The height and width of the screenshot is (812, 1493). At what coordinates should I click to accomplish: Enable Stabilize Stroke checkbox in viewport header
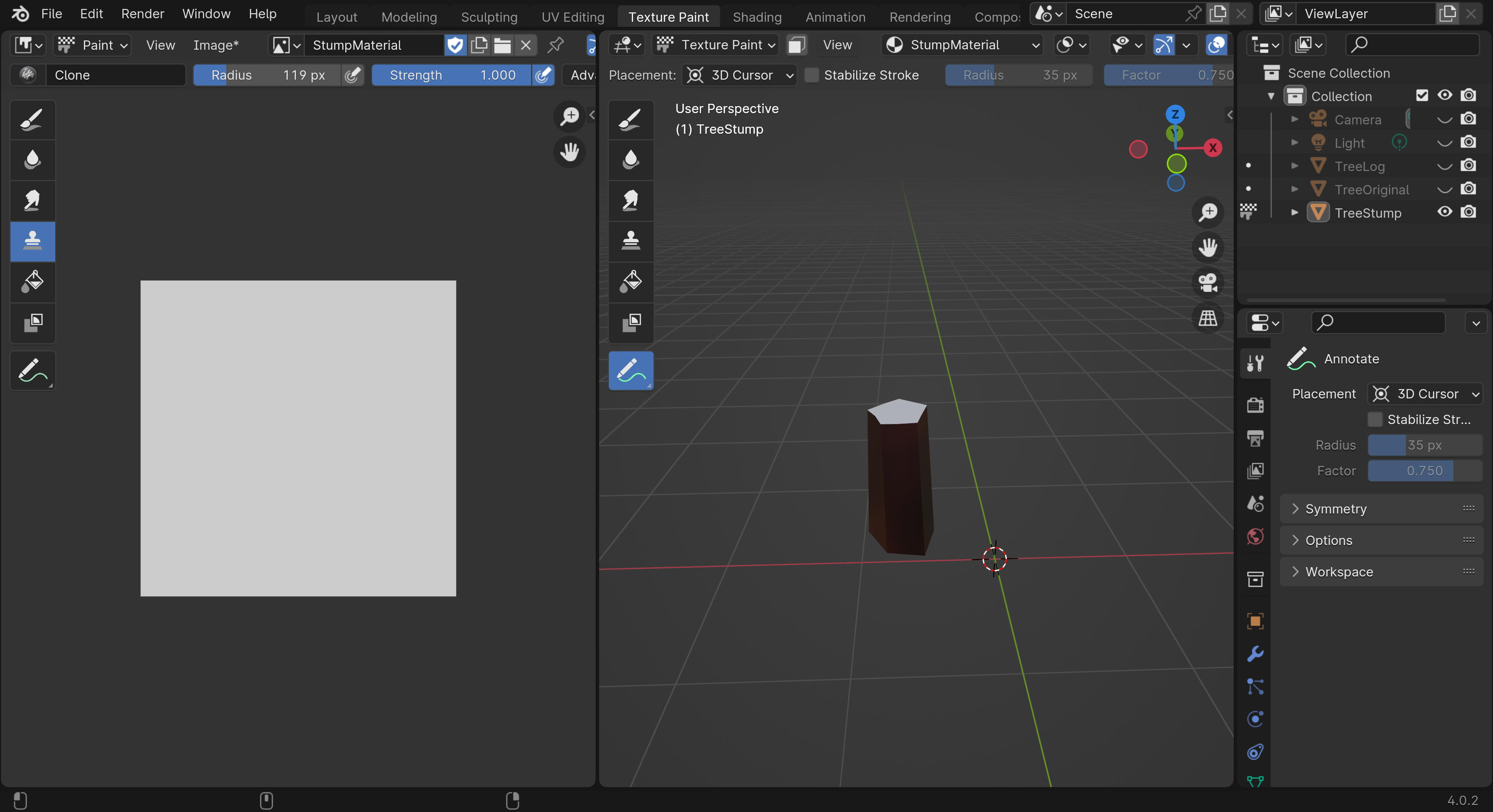[x=812, y=75]
